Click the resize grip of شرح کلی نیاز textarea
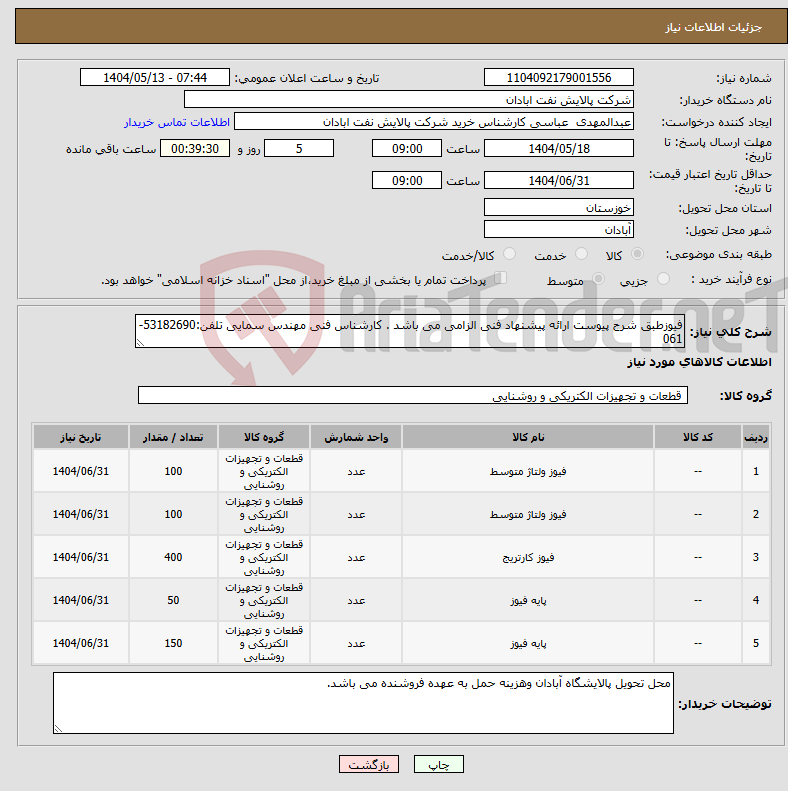 [x=141, y=343]
